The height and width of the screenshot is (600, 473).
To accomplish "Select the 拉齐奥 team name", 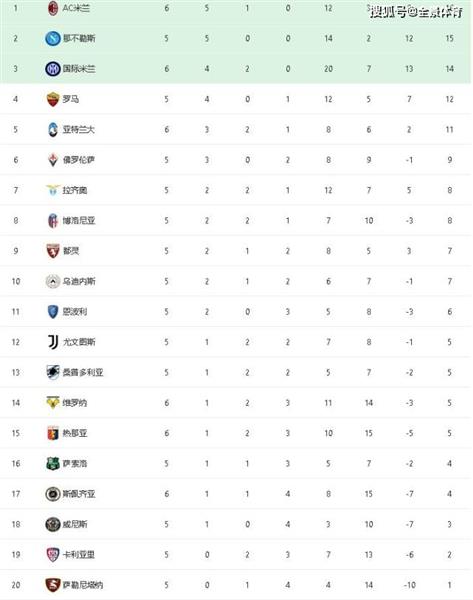I will 75,190.
